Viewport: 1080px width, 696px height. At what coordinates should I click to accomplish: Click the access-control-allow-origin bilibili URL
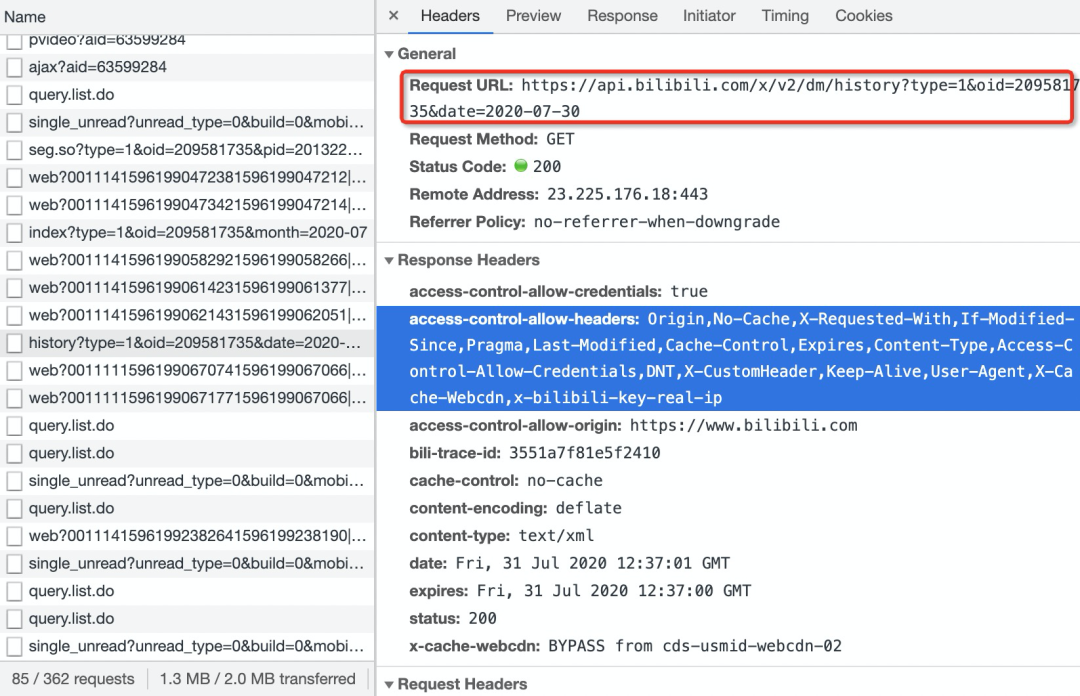pyautogui.click(x=743, y=425)
